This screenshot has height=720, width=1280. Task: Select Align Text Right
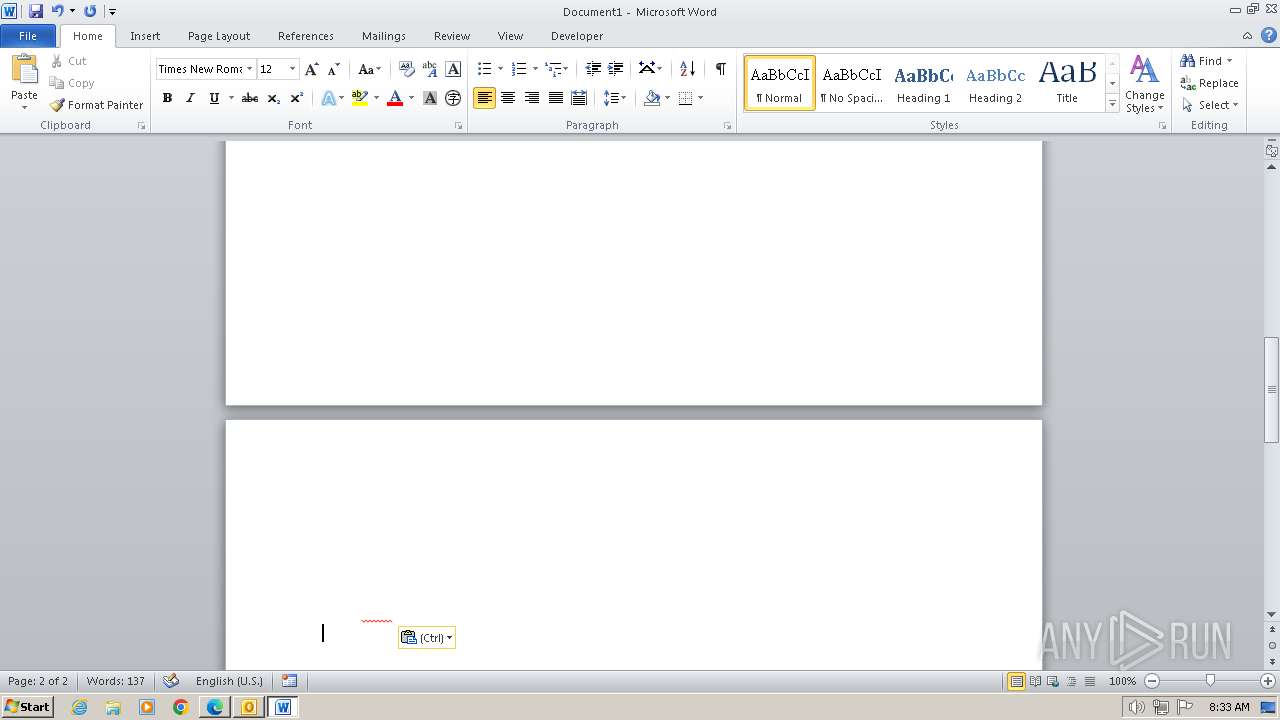click(531, 98)
